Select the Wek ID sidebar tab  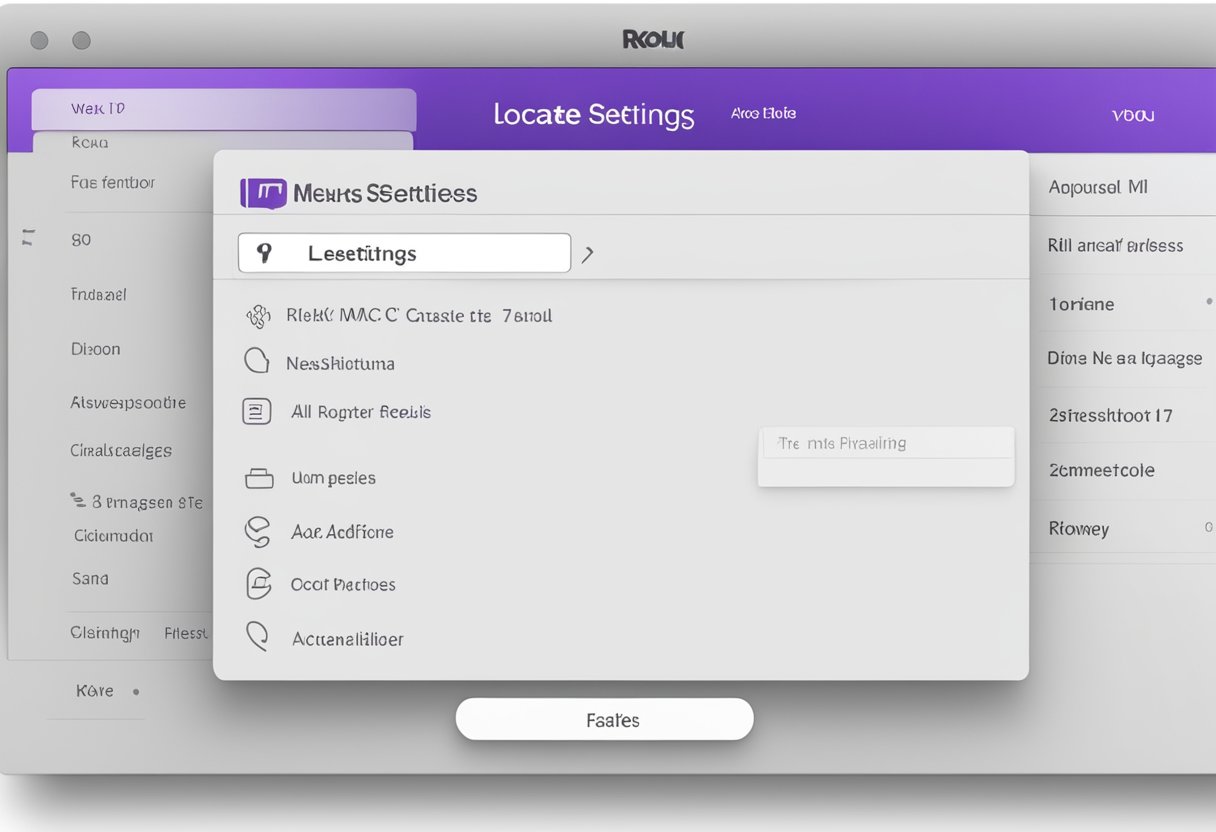[x=223, y=109]
